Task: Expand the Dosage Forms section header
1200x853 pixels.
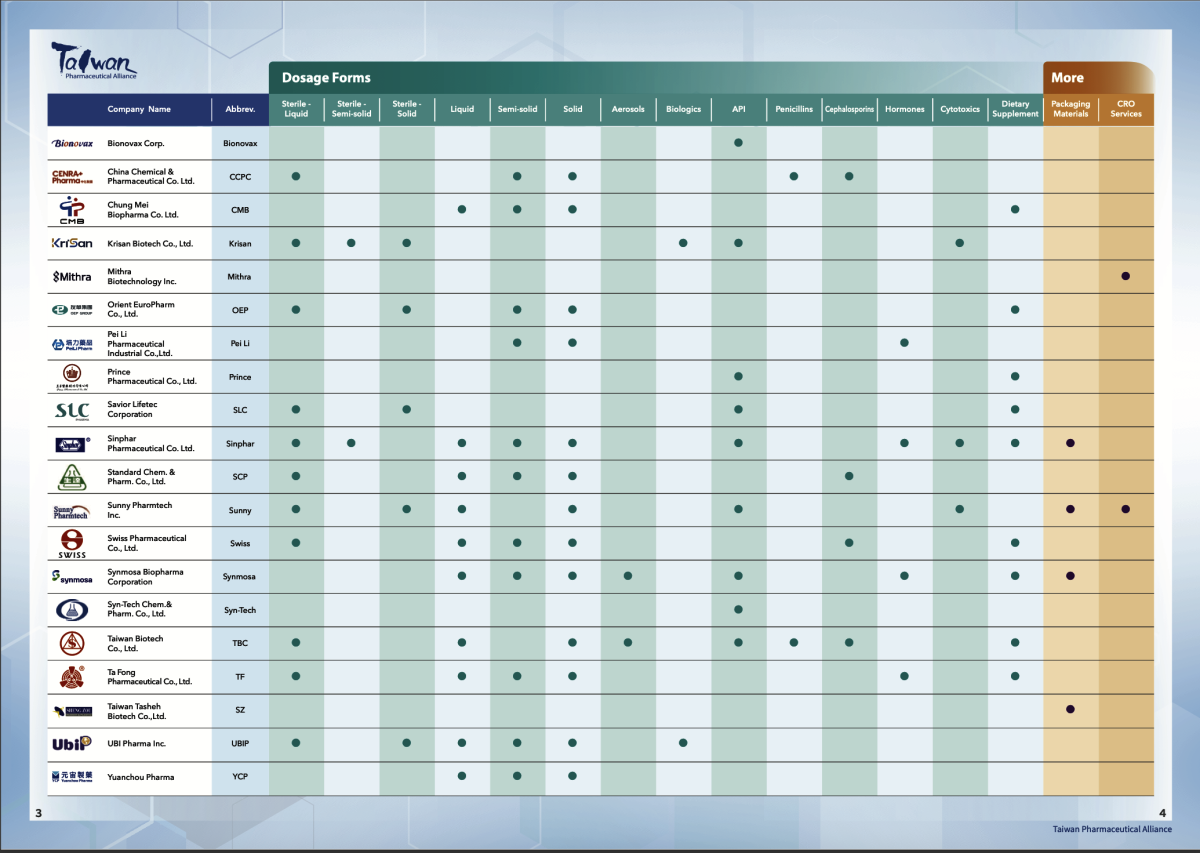Action: pyautogui.click(x=326, y=77)
